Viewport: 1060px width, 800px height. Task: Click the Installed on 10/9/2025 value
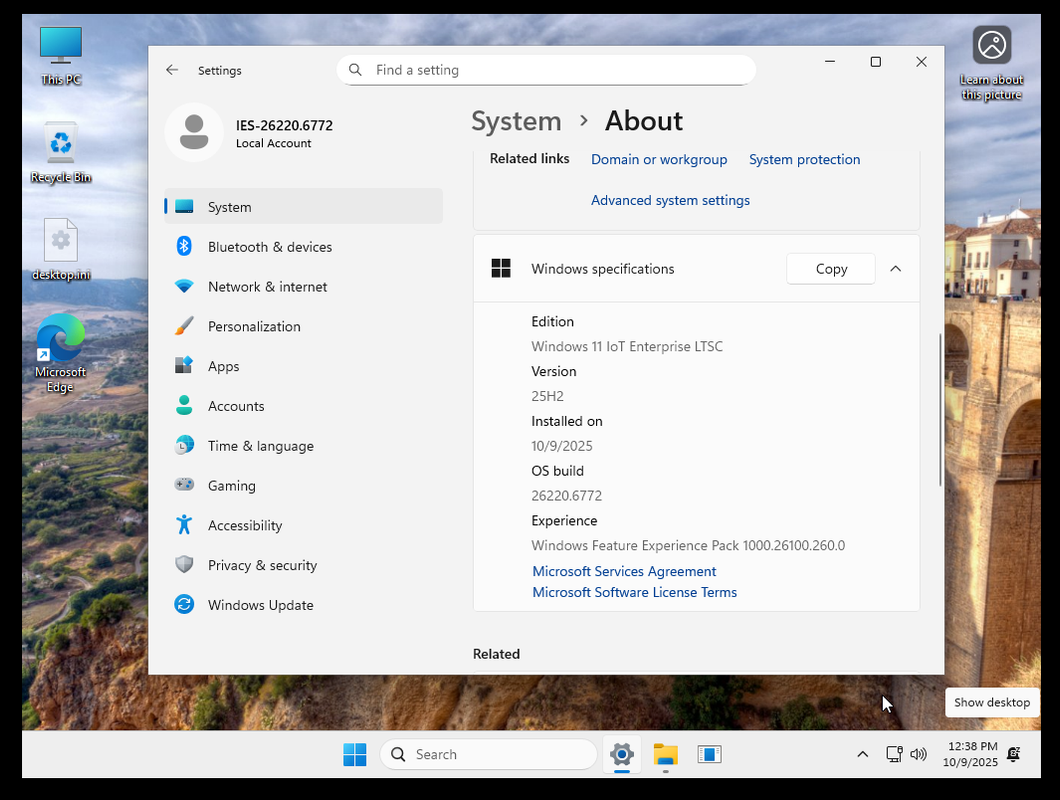coord(562,446)
